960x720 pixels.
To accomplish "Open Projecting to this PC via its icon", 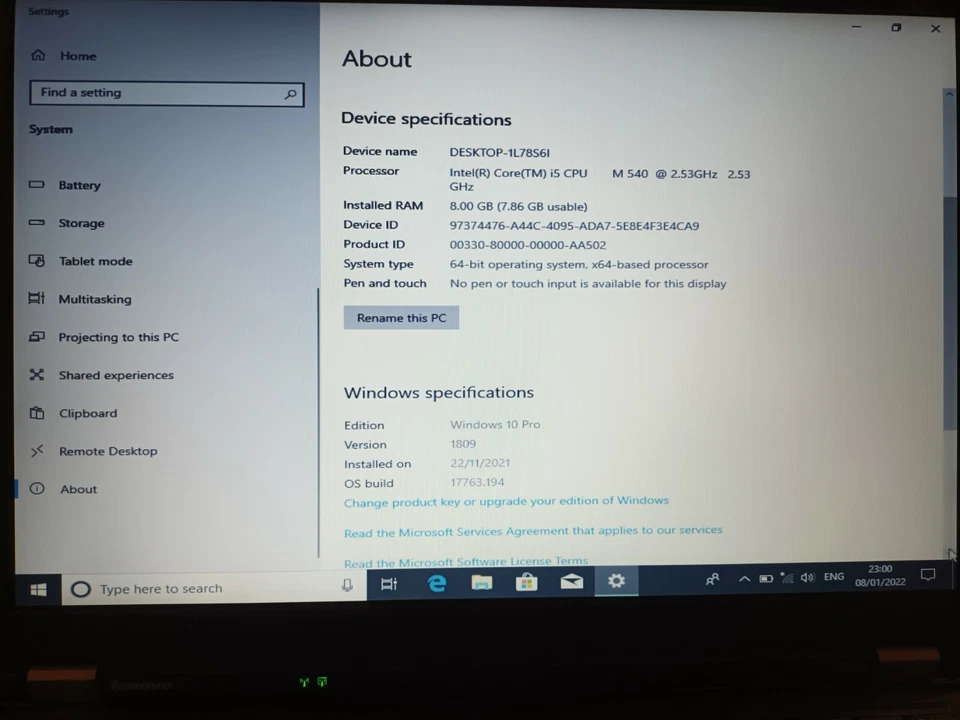I will click(36, 336).
